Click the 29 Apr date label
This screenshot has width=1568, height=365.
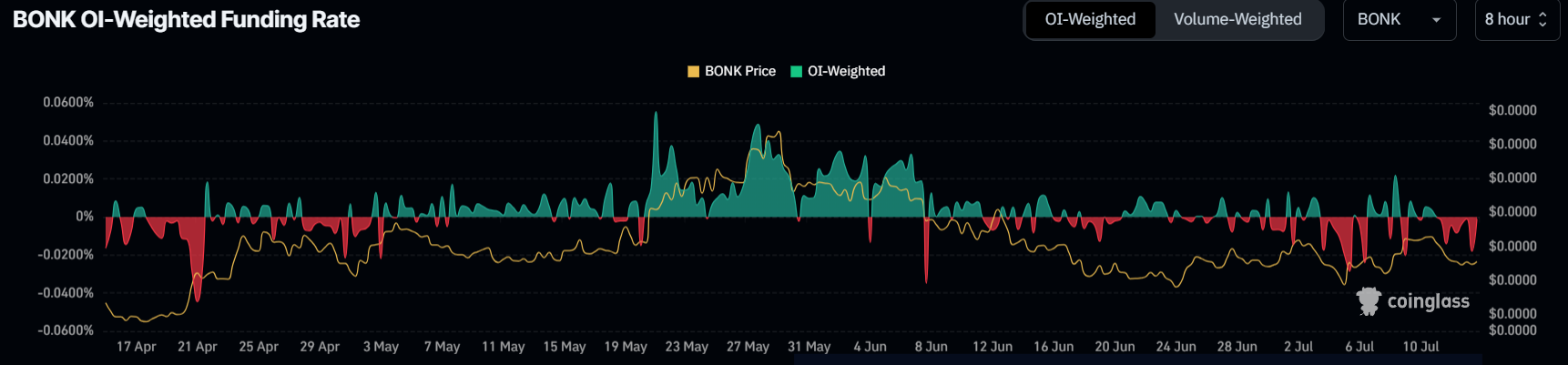pyautogui.click(x=320, y=347)
